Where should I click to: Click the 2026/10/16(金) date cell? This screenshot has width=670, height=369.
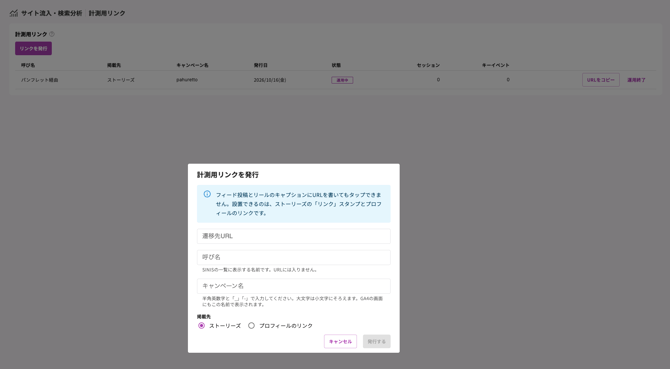[x=270, y=80]
